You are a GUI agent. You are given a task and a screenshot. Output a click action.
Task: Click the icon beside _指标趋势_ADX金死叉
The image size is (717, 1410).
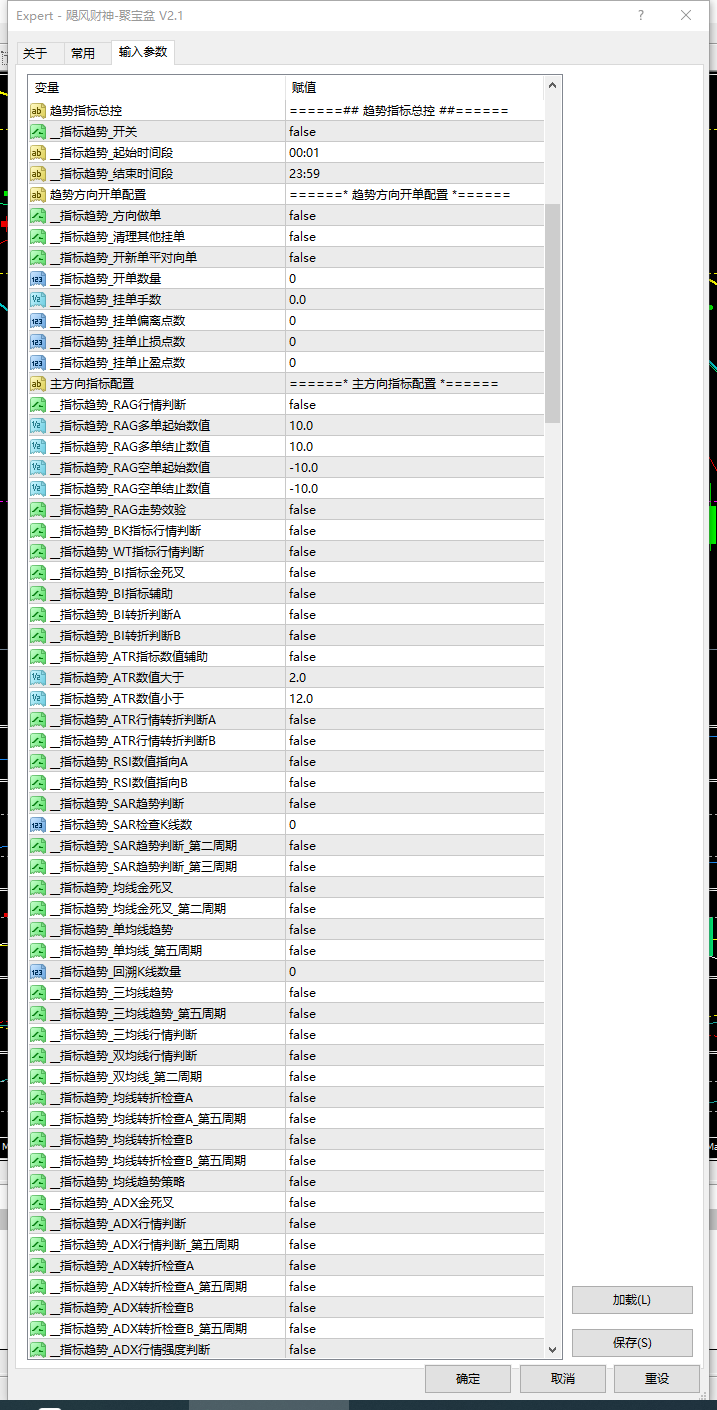pos(37,1203)
